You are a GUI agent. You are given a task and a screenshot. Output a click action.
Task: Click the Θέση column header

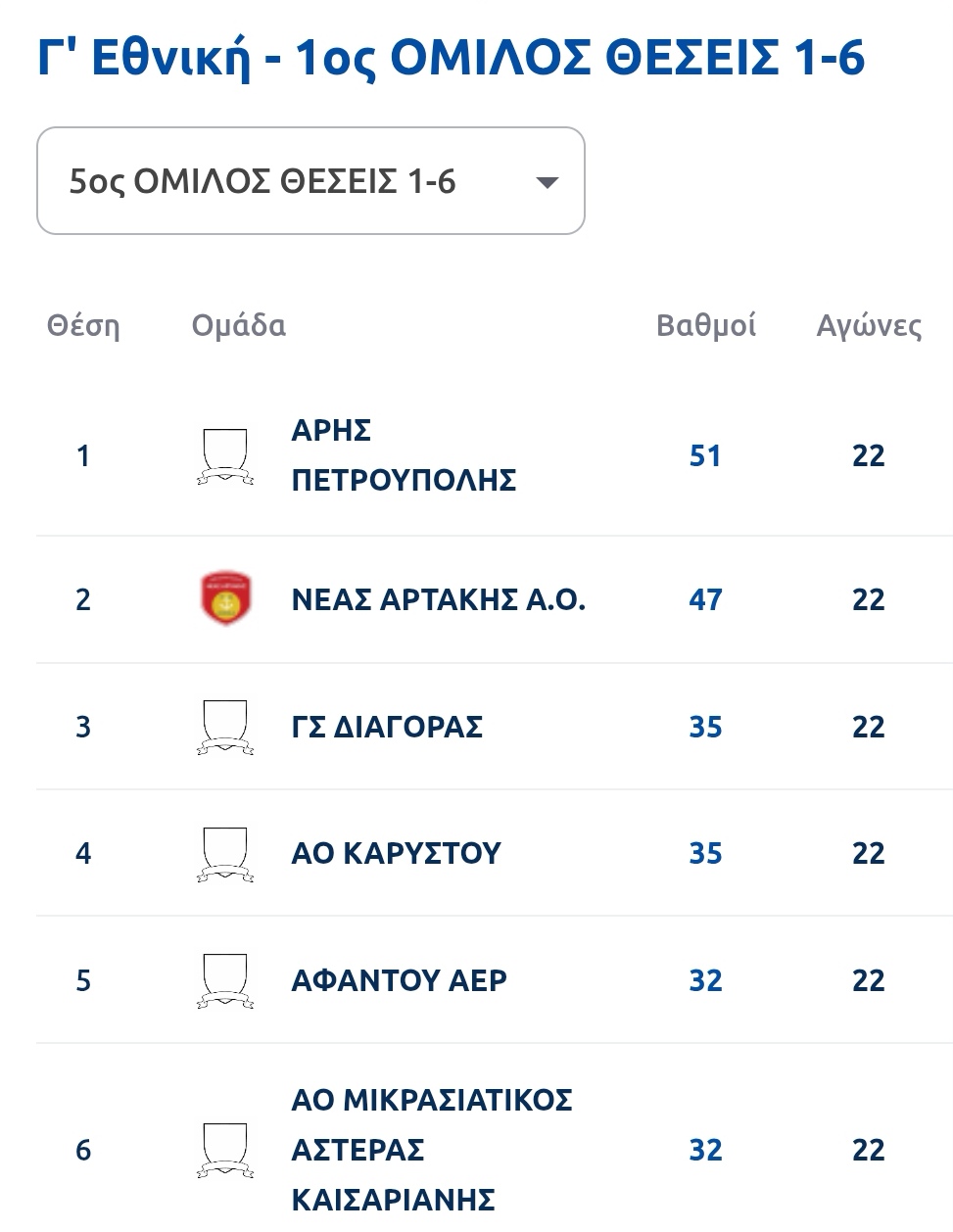(x=83, y=326)
